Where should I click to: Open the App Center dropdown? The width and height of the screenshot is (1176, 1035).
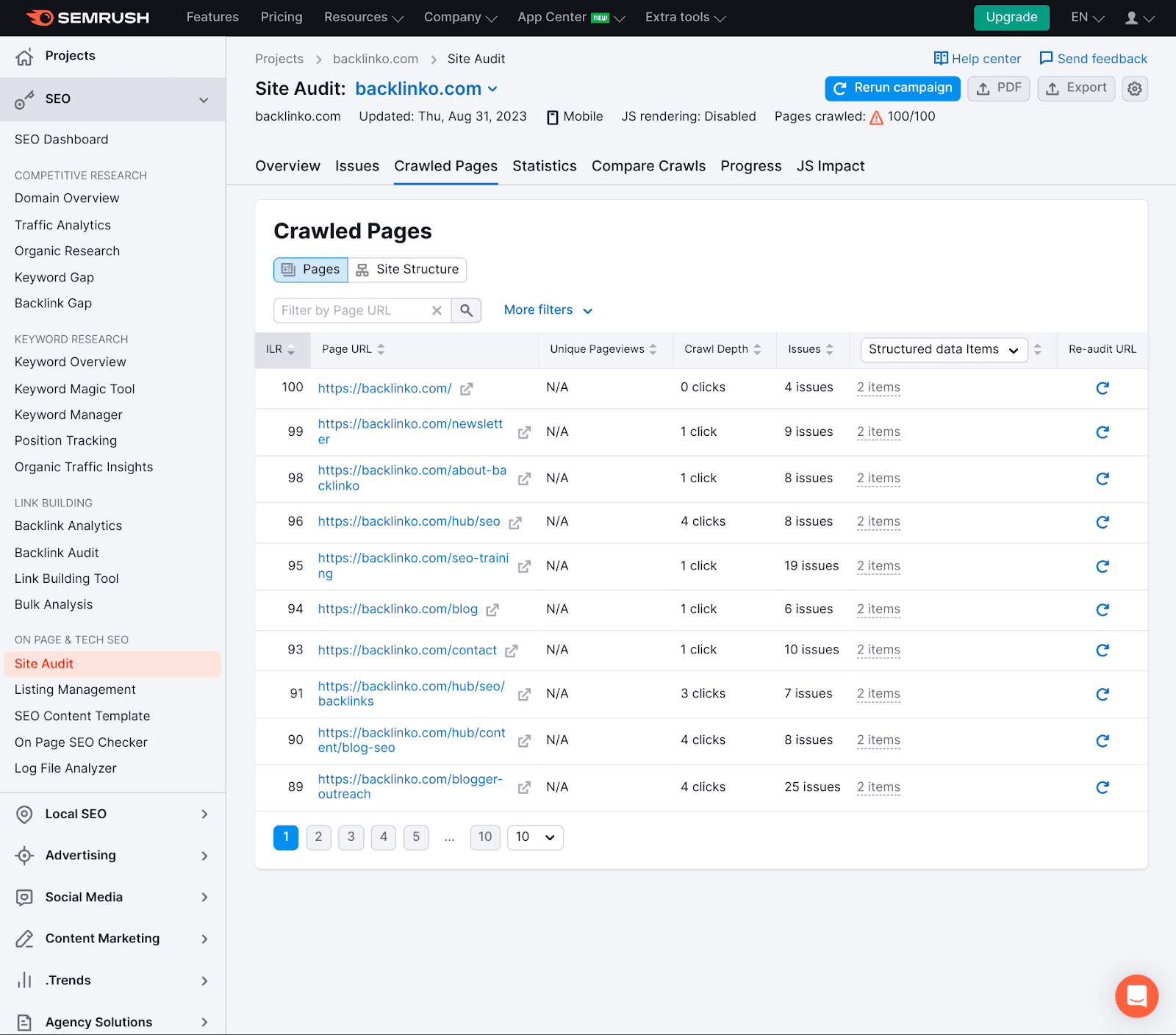571,18
